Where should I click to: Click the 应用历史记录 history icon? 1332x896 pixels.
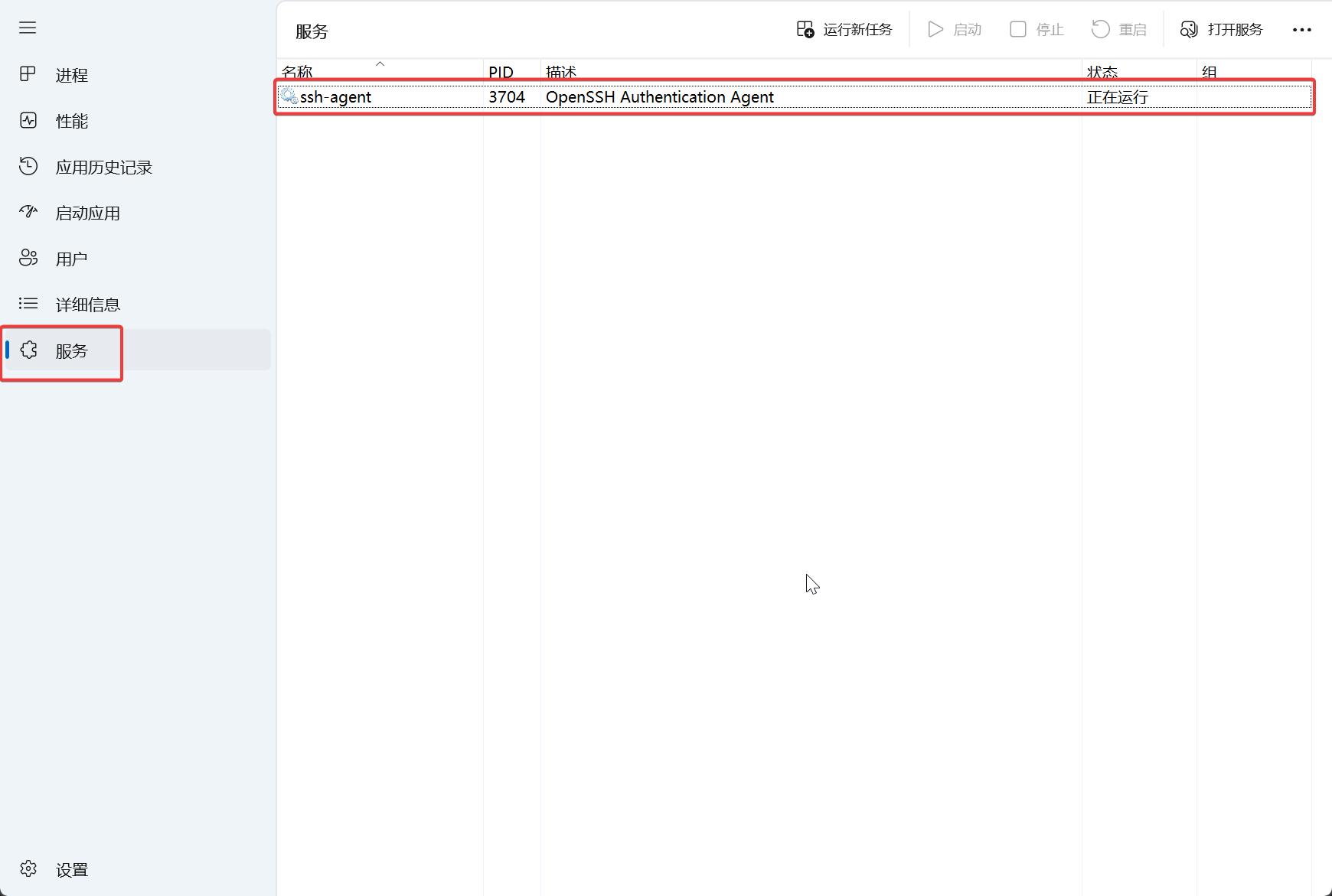tap(28, 167)
